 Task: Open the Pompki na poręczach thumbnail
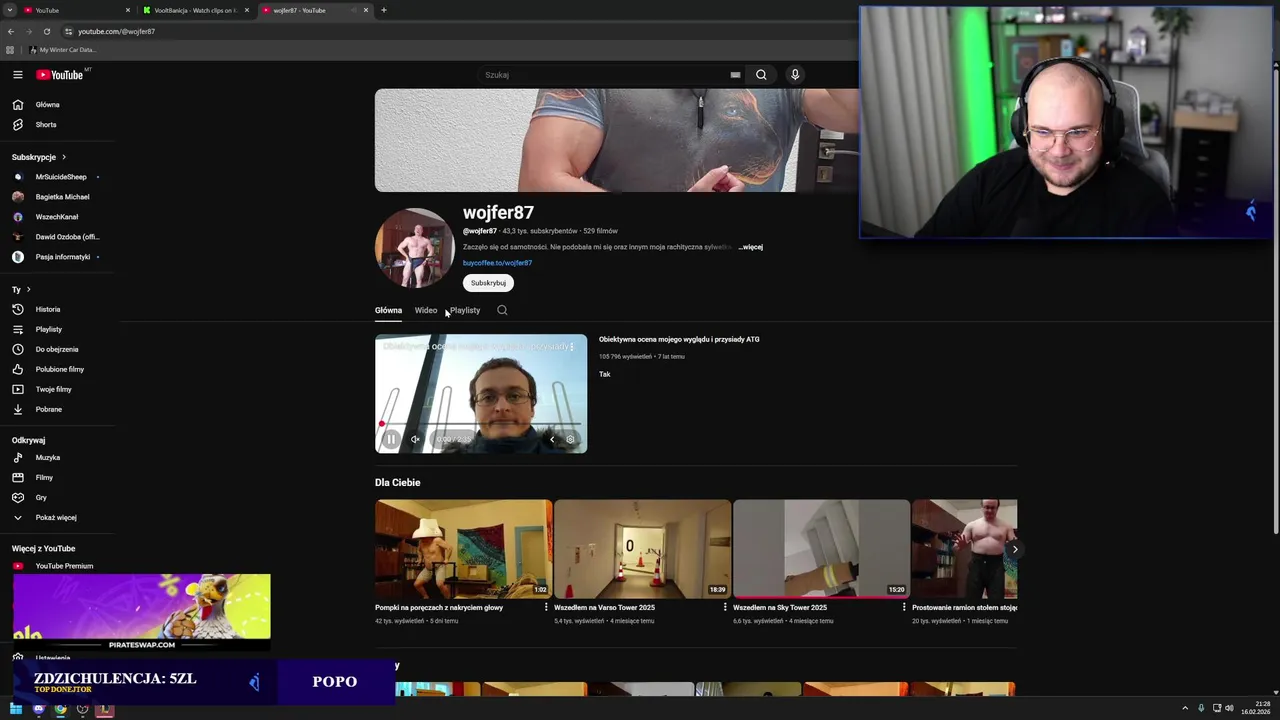coord(463,549)
